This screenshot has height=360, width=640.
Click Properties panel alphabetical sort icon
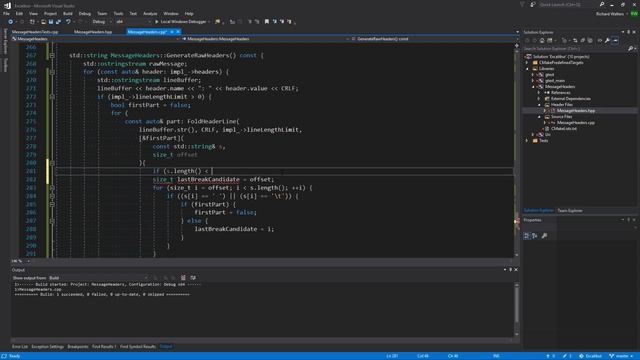pyautogui.click(x=535, y=236)
